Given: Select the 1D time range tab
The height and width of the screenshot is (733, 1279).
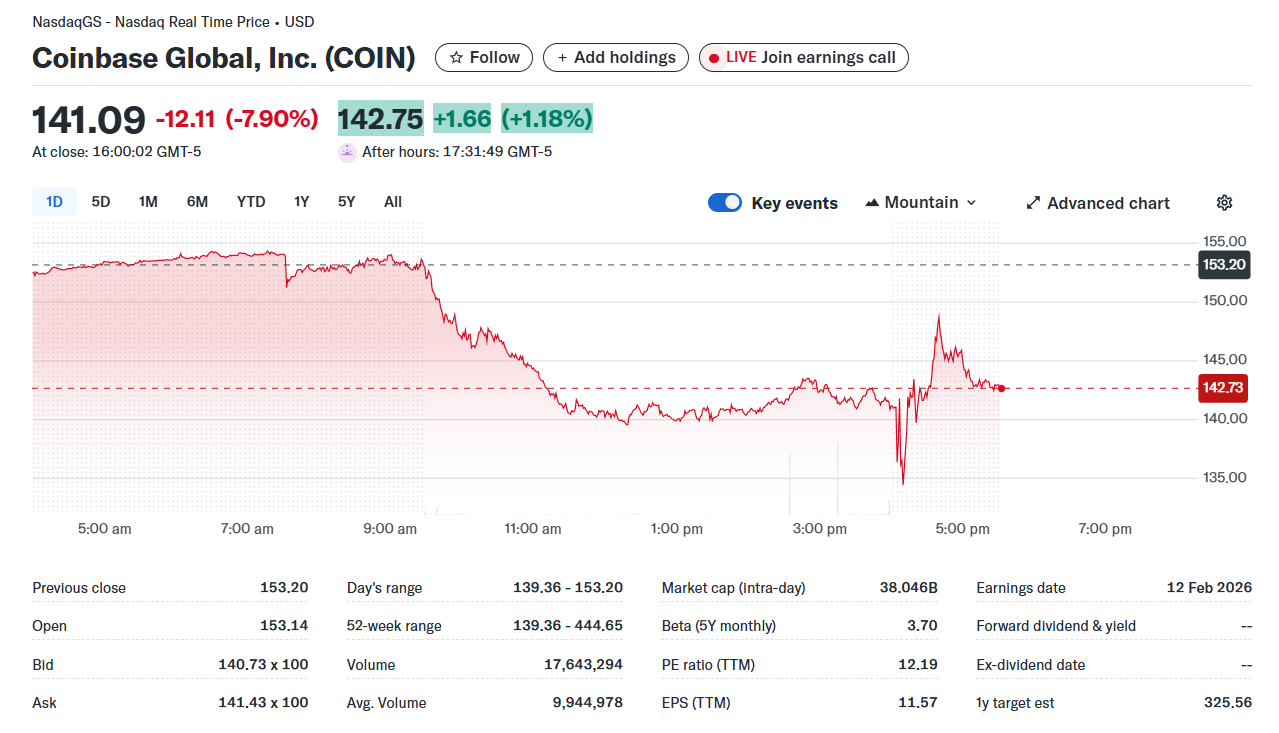Looking at the screenshot, I should pyautogui.click(x=54, y=202).
